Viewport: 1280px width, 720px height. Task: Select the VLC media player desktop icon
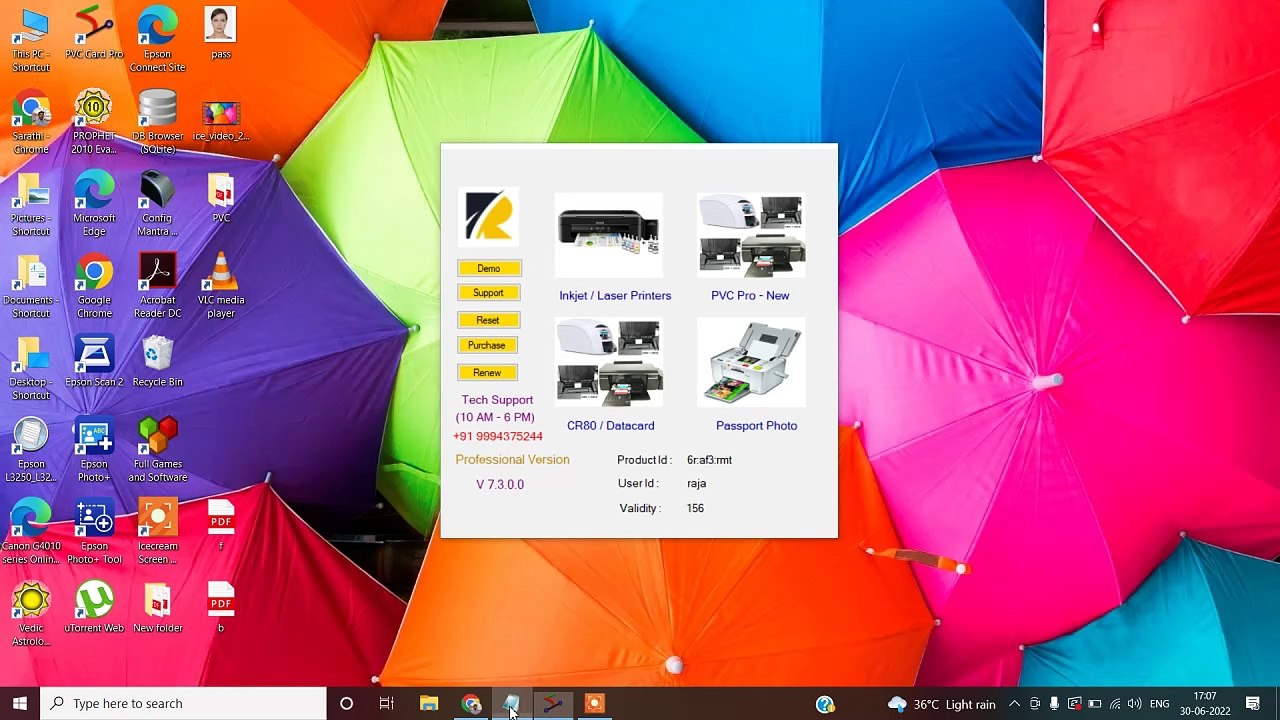(x=221, y=286)
